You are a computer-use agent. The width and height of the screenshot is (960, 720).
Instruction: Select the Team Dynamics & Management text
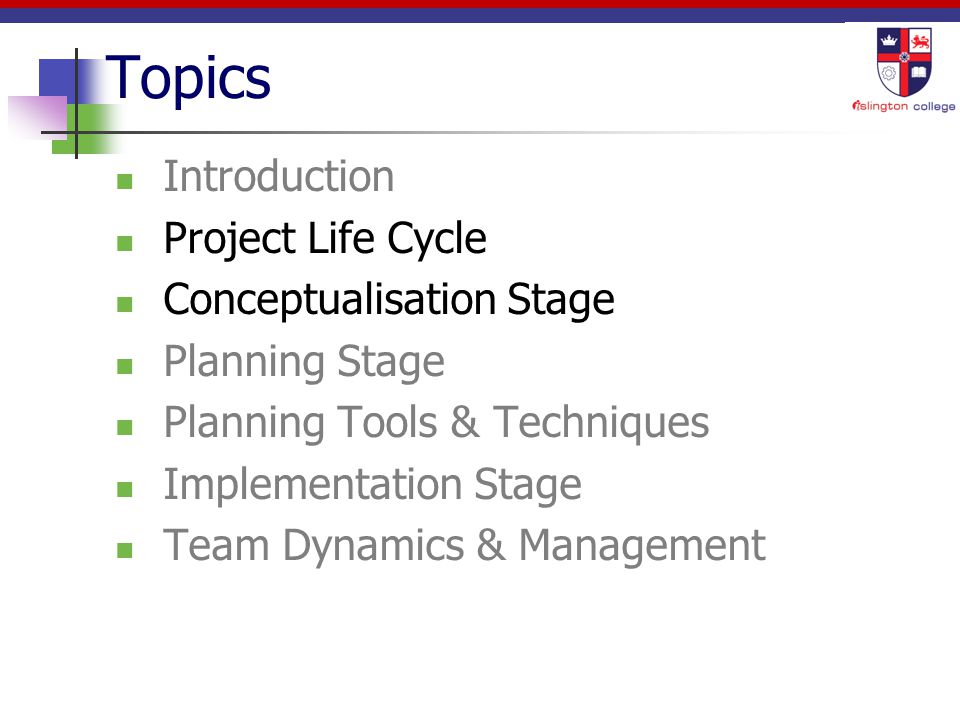pos(465,546)
